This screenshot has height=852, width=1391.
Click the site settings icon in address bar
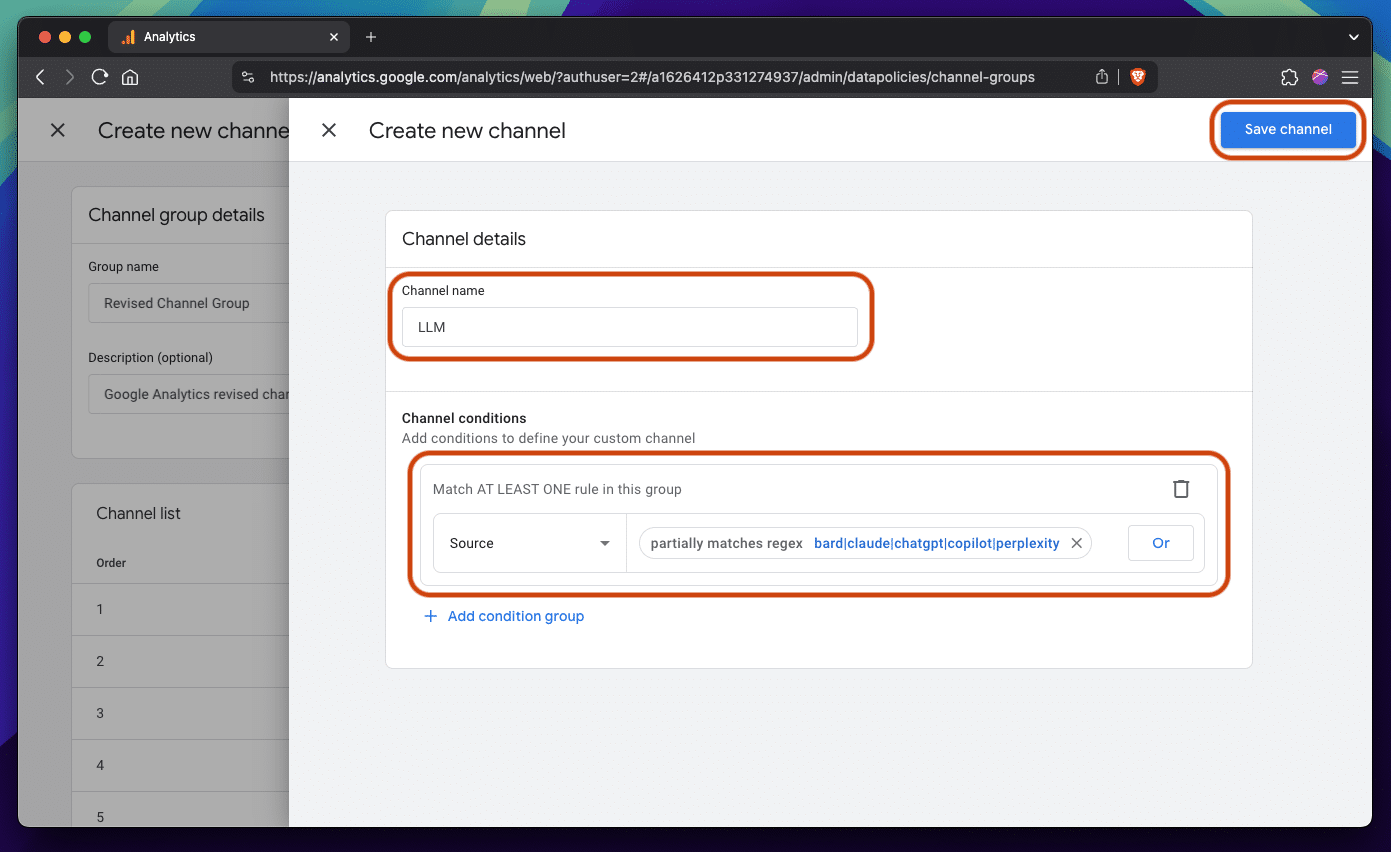249,77
